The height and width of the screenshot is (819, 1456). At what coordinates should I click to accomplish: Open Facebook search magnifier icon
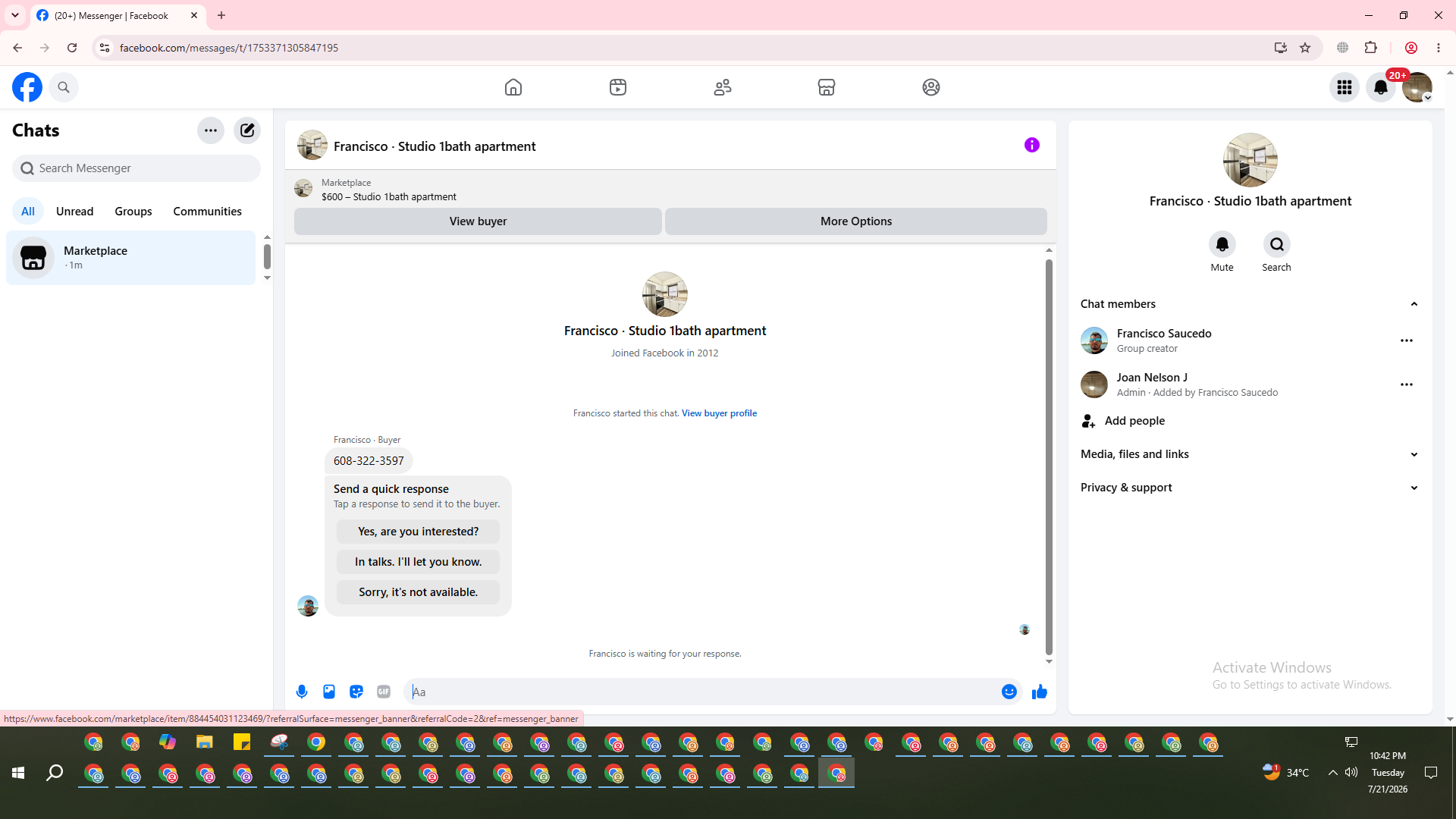(64, 87)
